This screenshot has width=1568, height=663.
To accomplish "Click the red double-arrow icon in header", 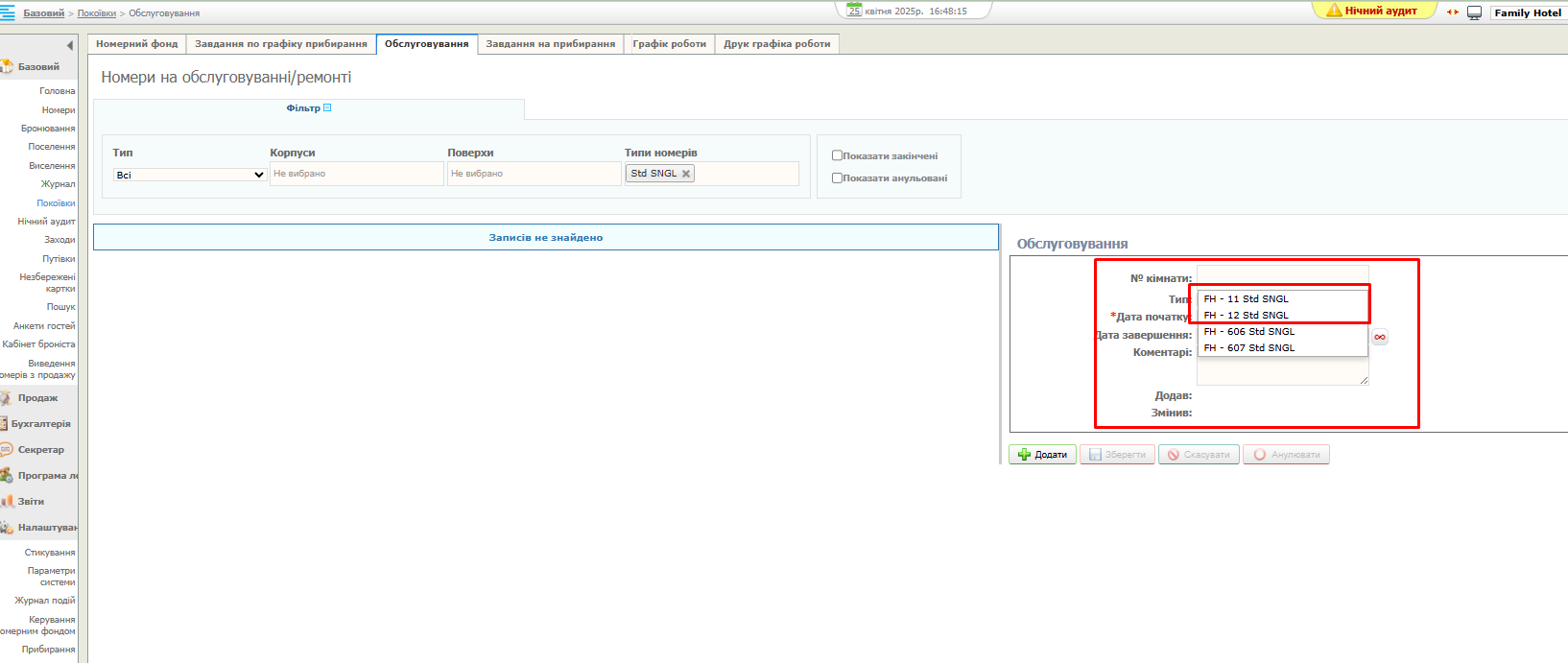I will (x=1452, y=12).
